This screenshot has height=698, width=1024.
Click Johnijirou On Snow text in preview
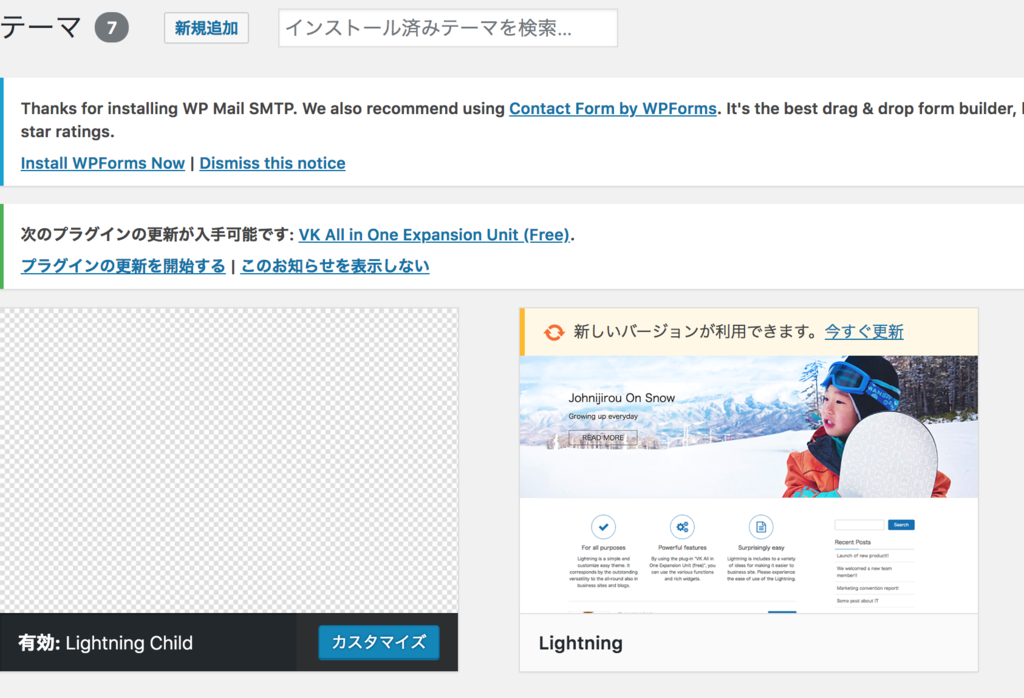[x=621, y=398]
